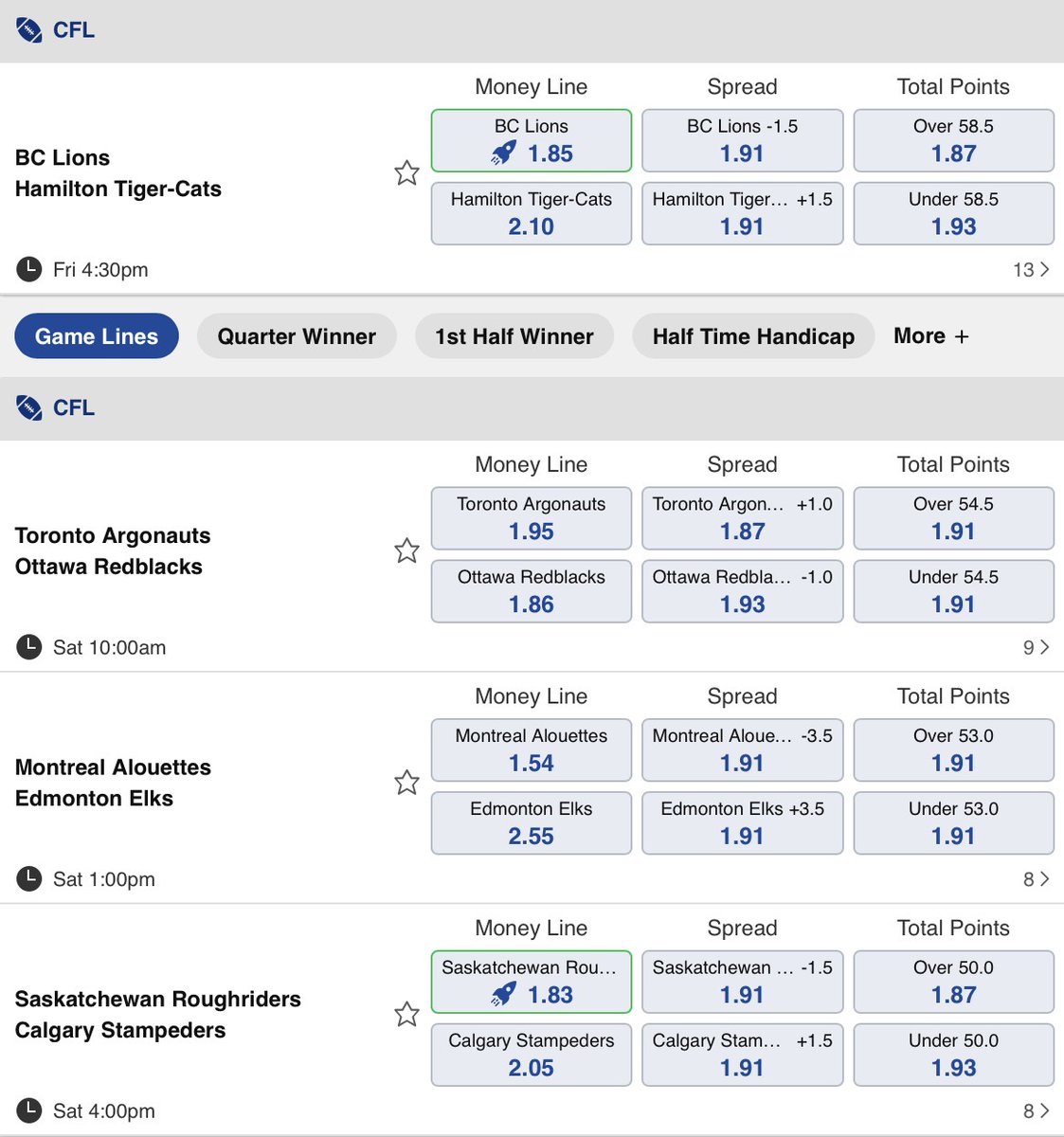This screenshot has height=1137, width=1064.
Task: Click the Saskatchewan boosted rocket icon 1.83
Action: 504,995
